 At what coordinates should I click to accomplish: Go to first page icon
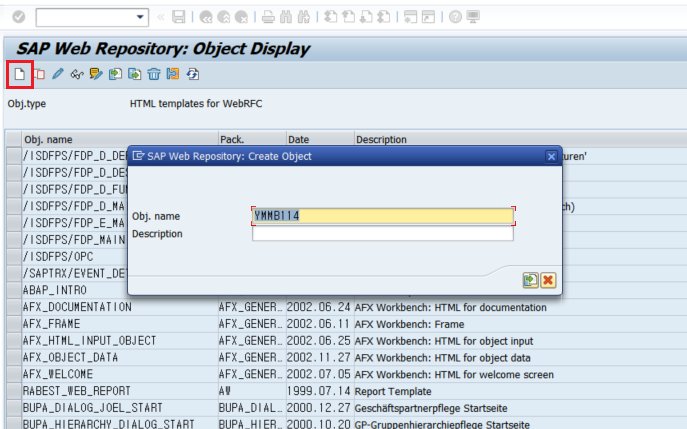(330, 17)
